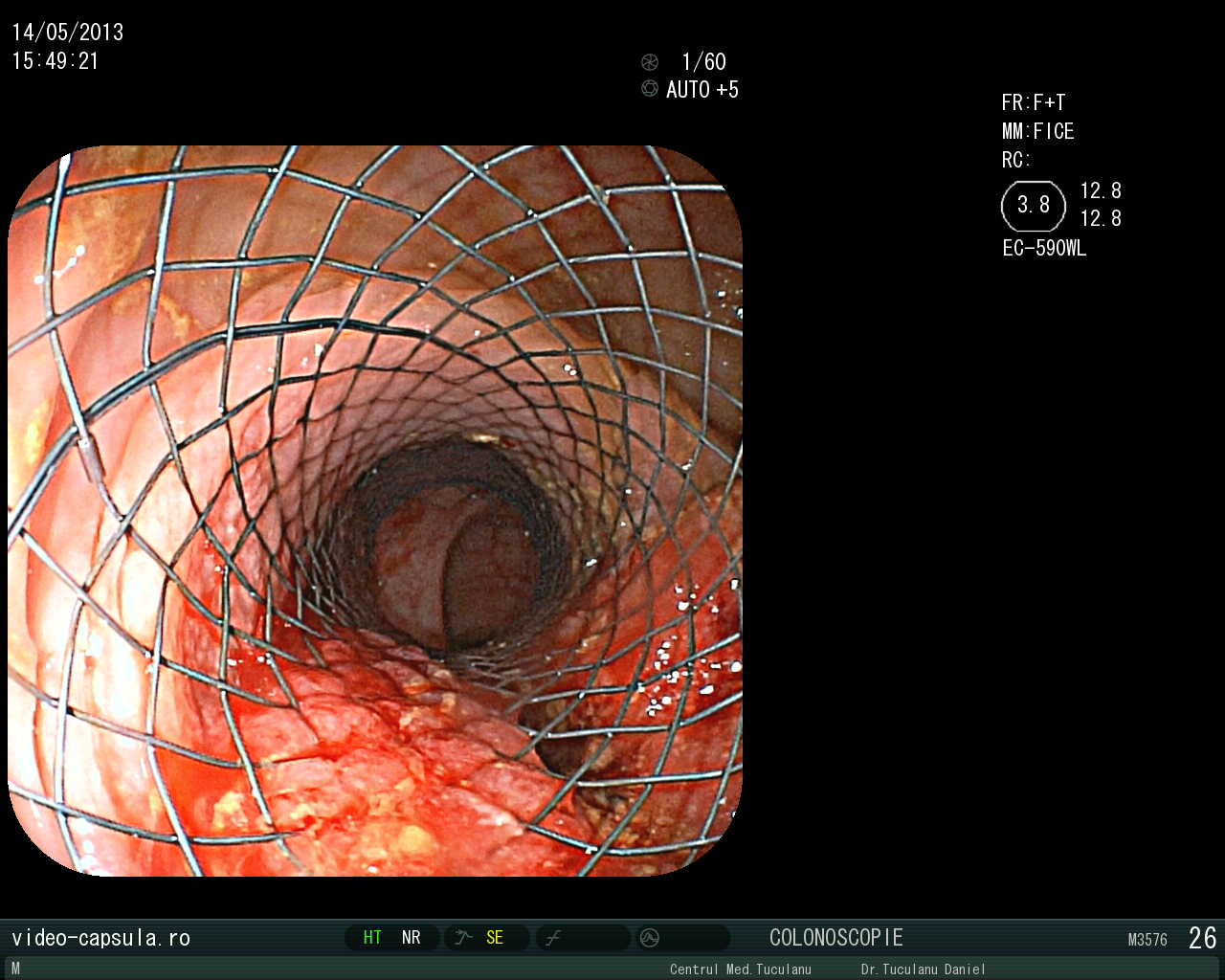
Task: Toggle the yellow SE indicator
Action: click(495, 938)
